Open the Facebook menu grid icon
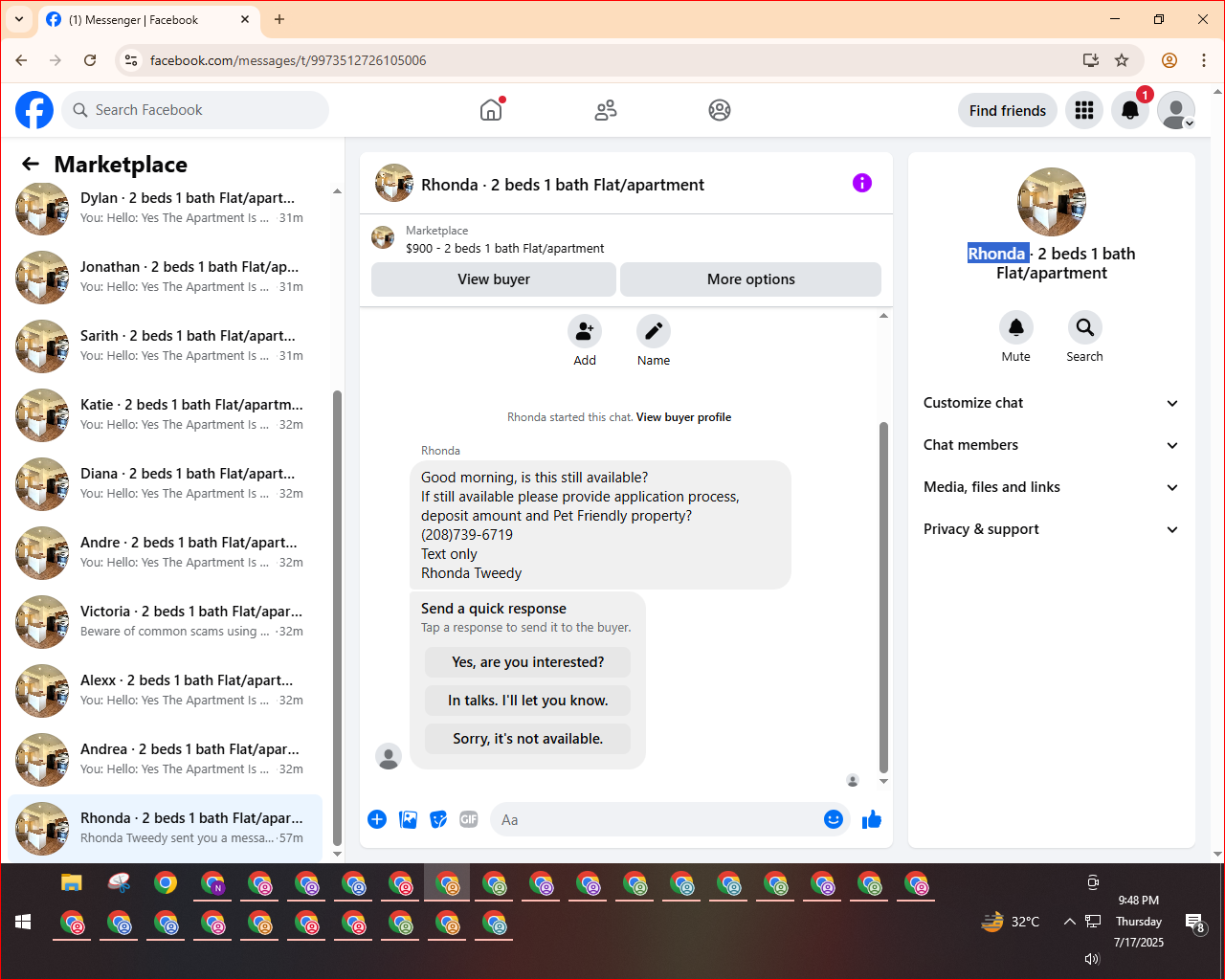The image size is (1225, 980). 1084,110
